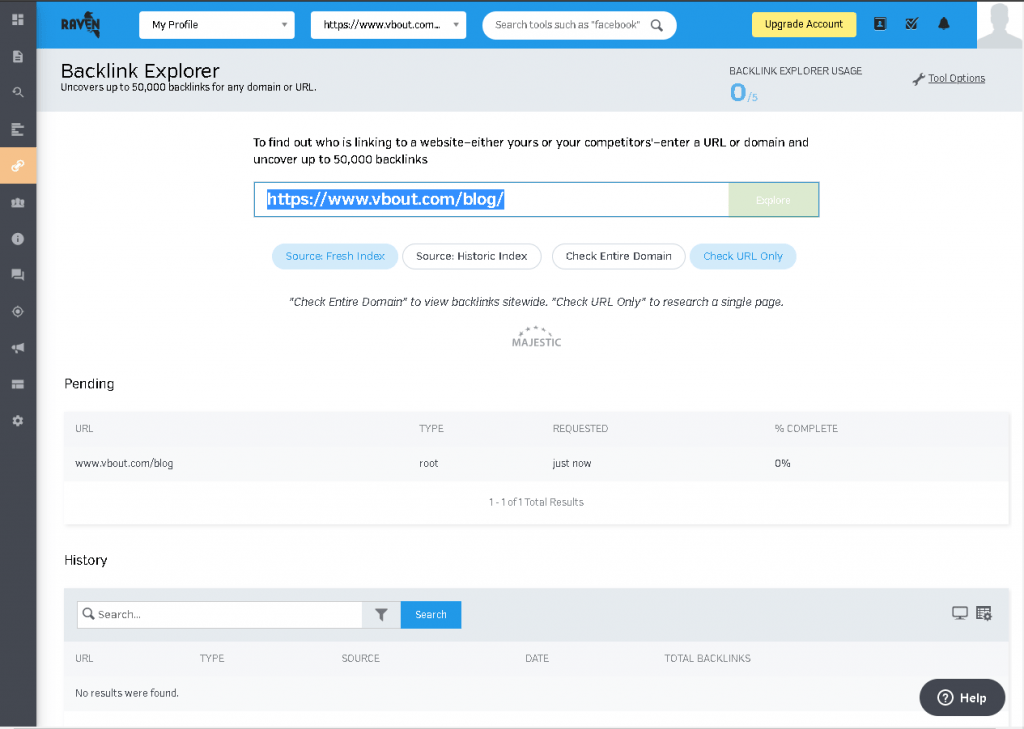The height and width of the screenshot is (729, 1024).
Task: Select Check Entire Domain option
Action: (x=618, y=256)
